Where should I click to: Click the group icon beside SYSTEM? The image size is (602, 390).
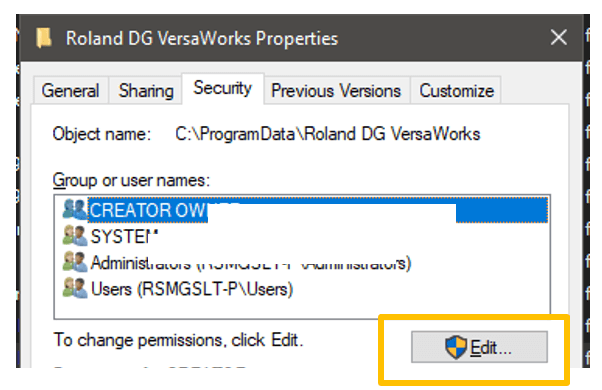point(75,236)
